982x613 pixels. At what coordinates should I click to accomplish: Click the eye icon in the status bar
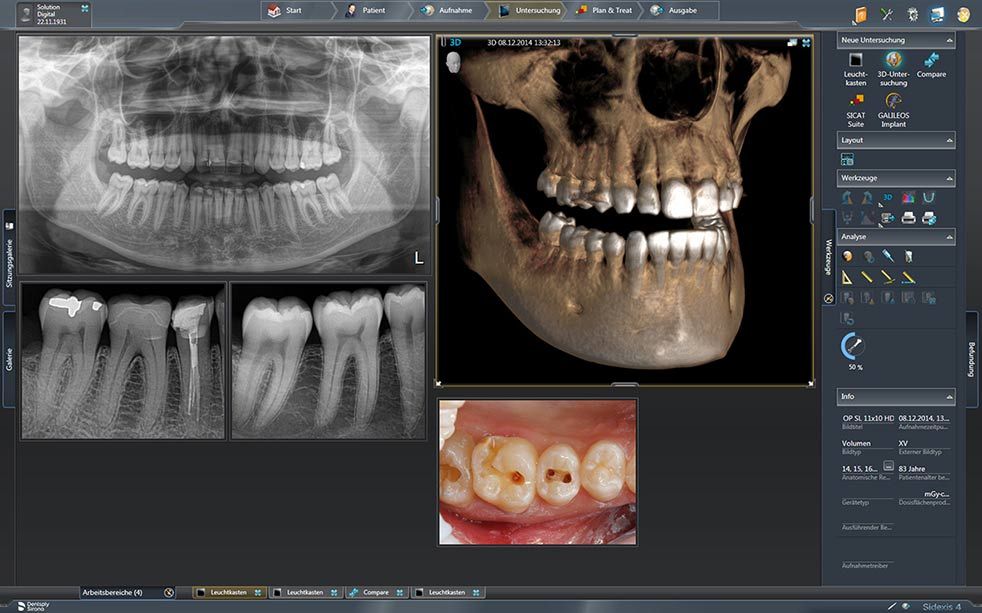tap(906, 606)
